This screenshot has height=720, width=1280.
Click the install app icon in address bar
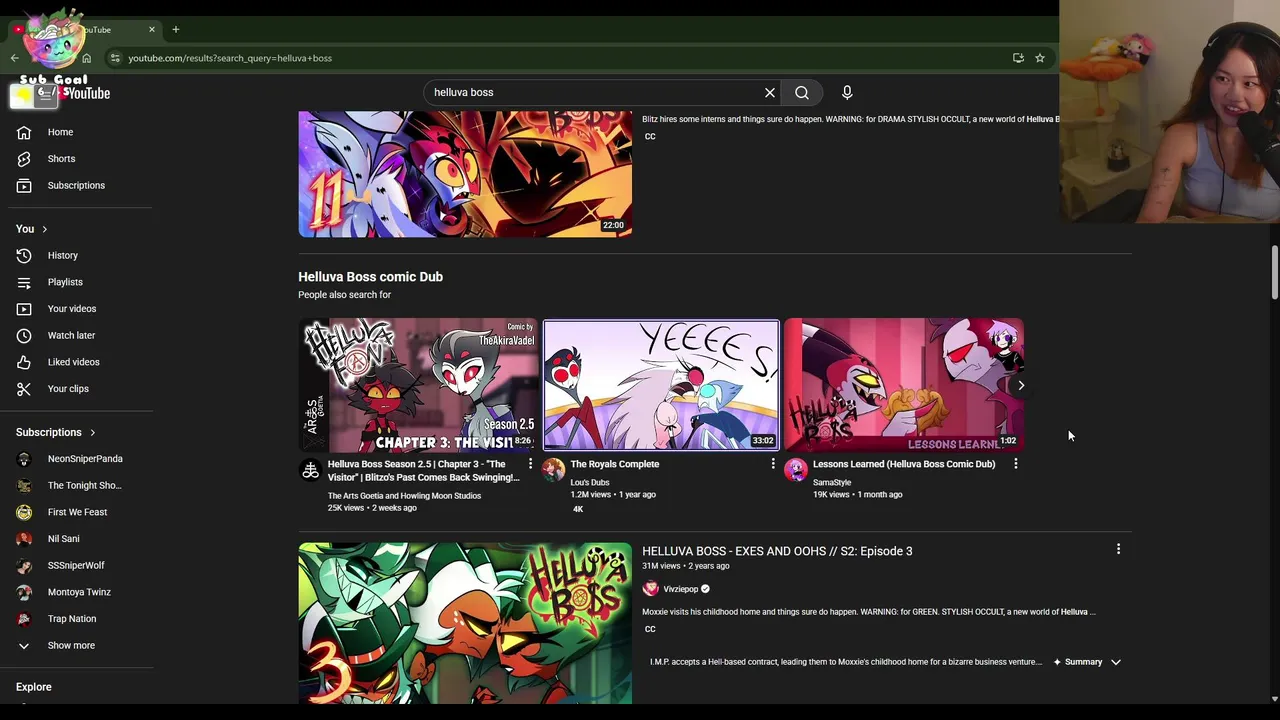click(x=1018, y=58)
